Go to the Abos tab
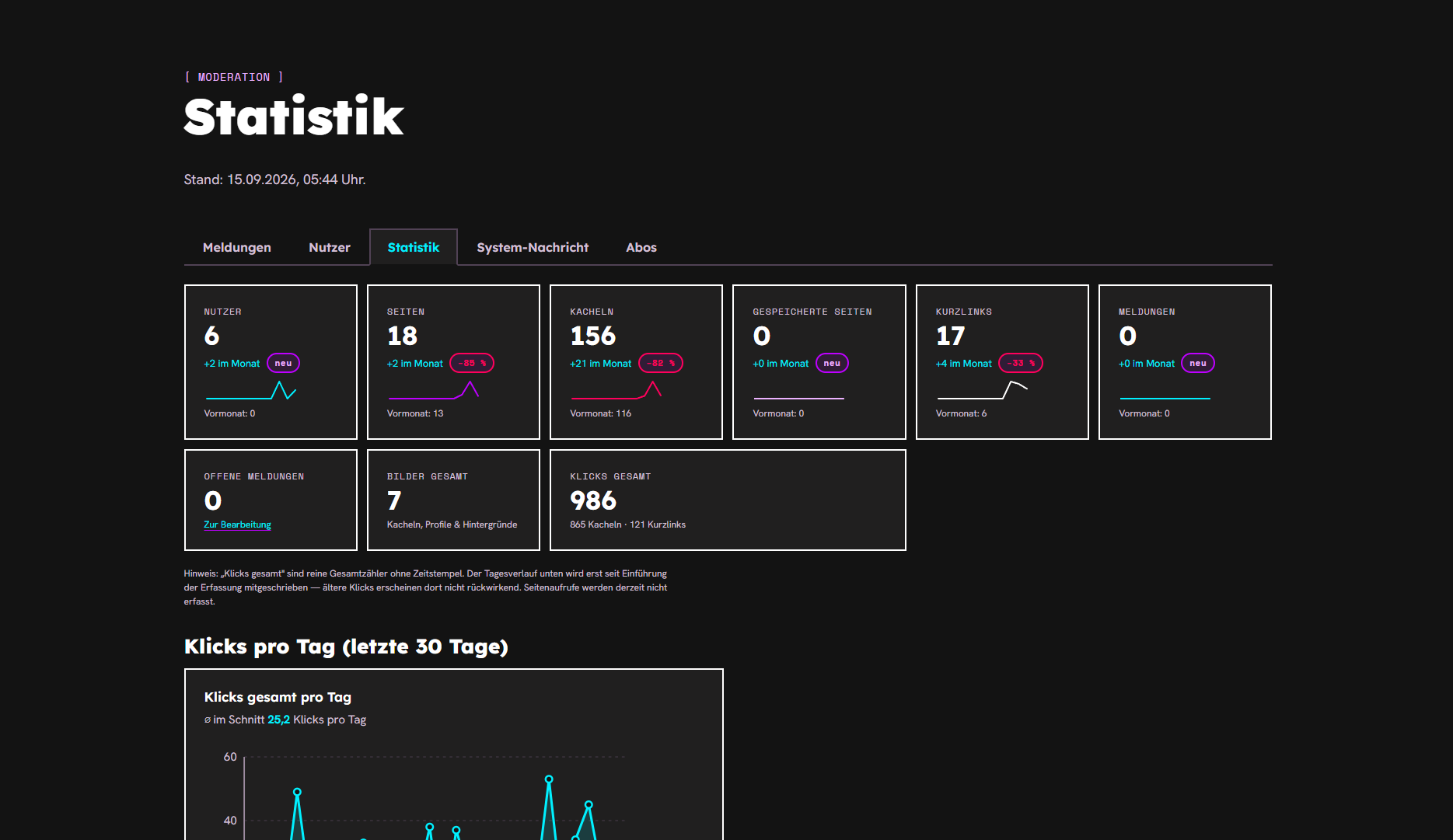 click(641, 247)
